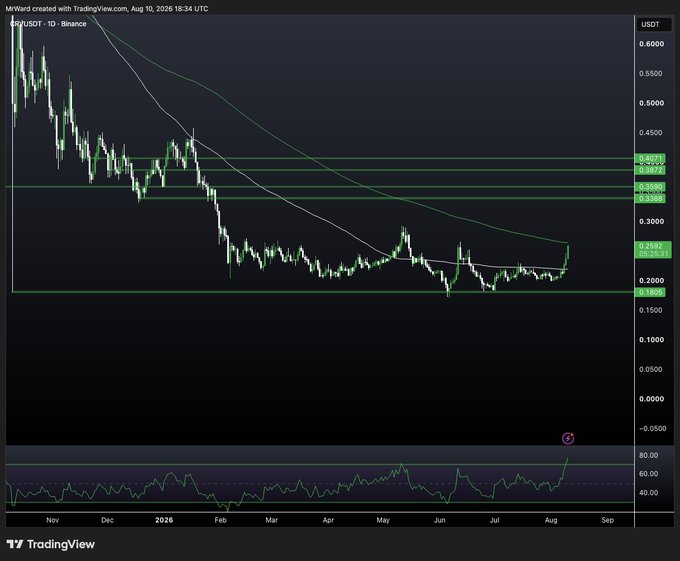This screenshot has height=561, width=680.
Task: Click the May label on time axis
Action: point(383,520)
